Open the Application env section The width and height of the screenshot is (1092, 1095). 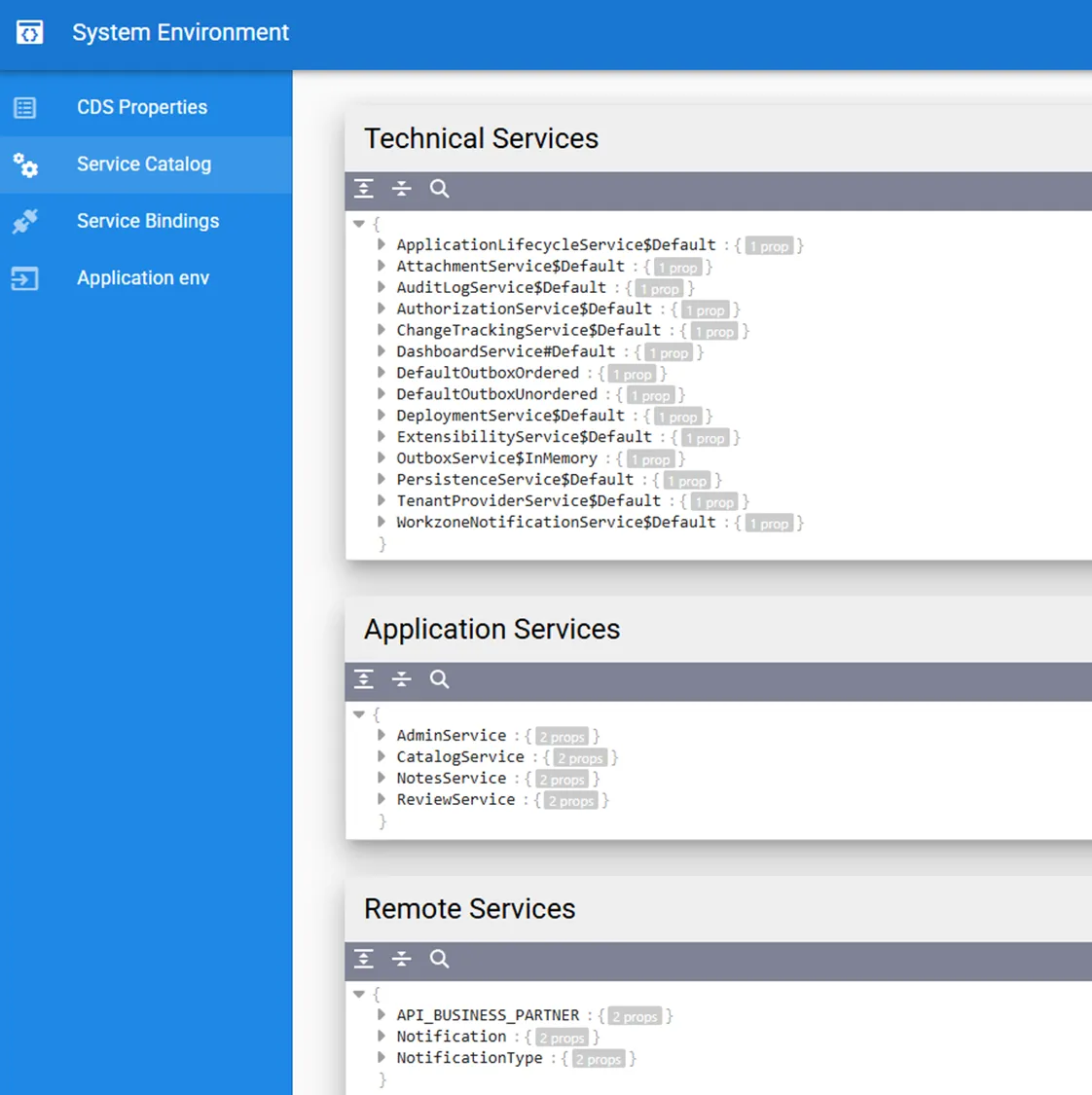(142, 277)
